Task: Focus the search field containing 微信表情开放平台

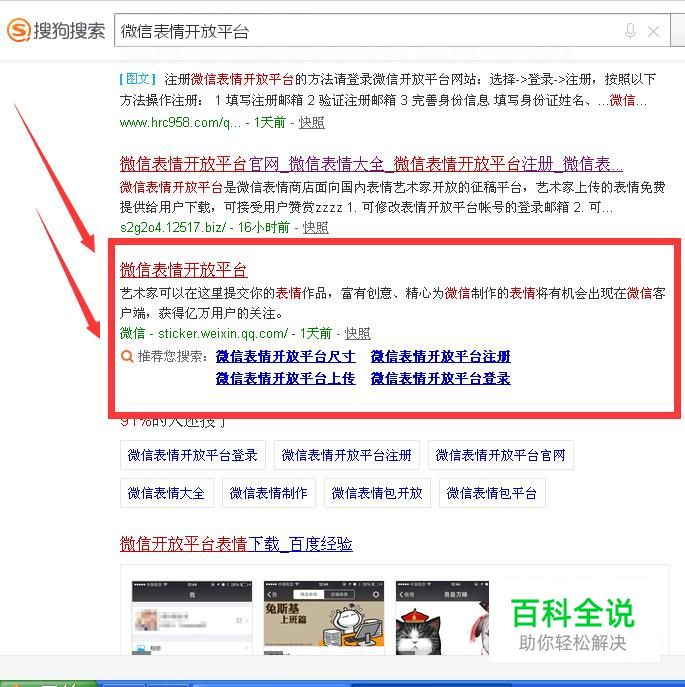Action: point(392,30)
